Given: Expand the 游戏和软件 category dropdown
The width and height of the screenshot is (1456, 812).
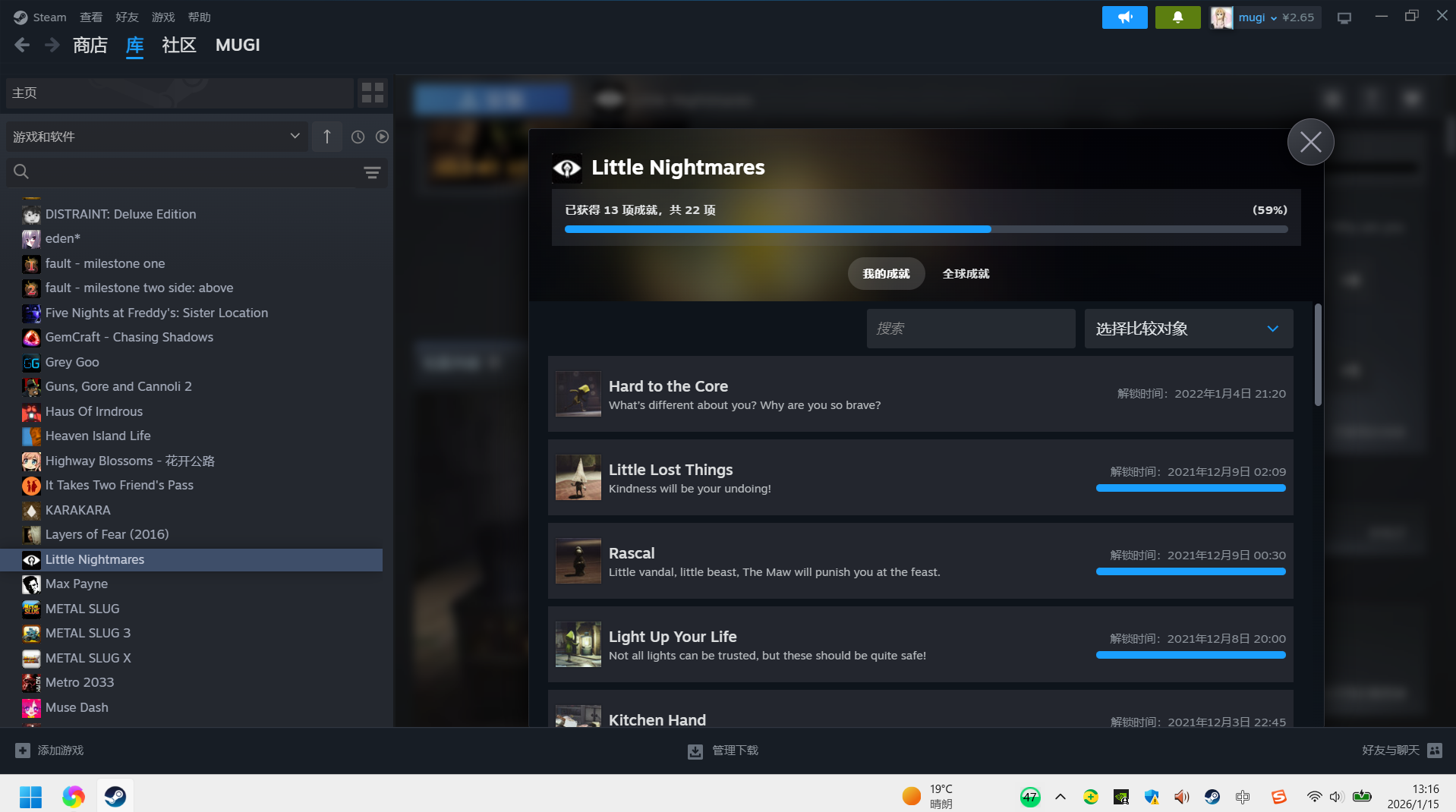Looking at the screenshot, I should (x=157, y=137).
